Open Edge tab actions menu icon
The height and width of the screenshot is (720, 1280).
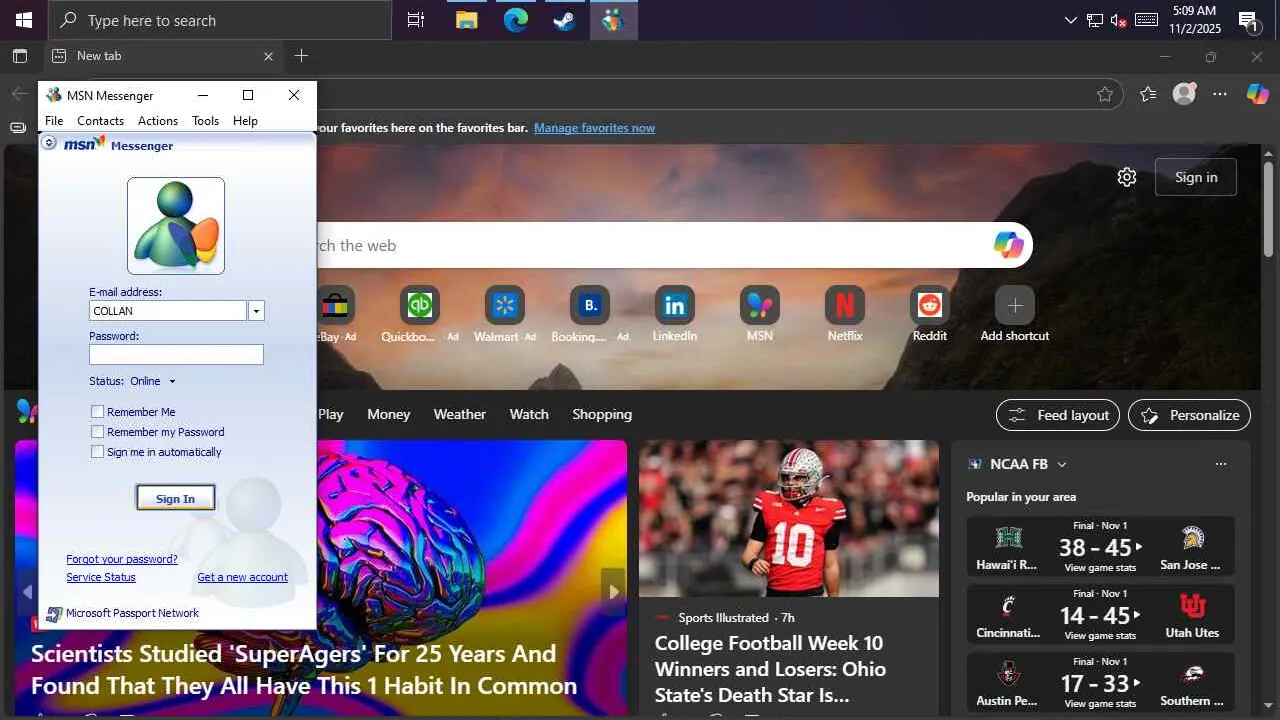click(x=20, y=56)
